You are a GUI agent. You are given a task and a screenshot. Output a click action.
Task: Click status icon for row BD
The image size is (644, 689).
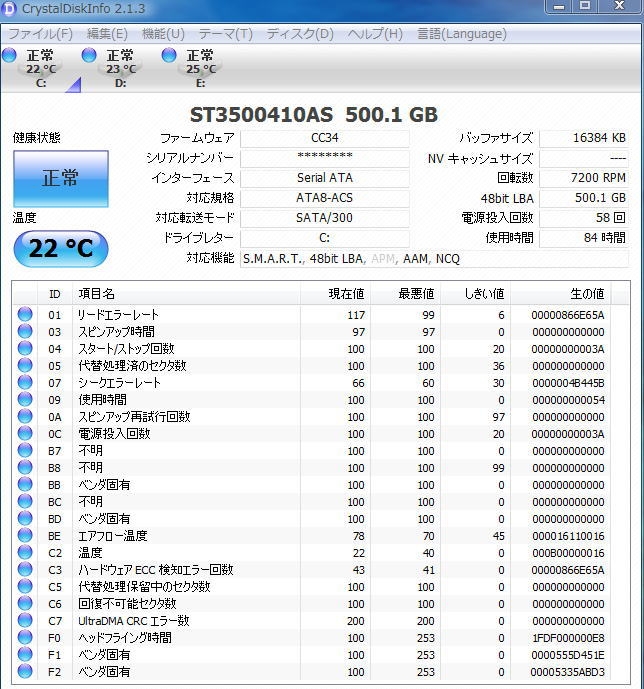[x=25, y=519]
